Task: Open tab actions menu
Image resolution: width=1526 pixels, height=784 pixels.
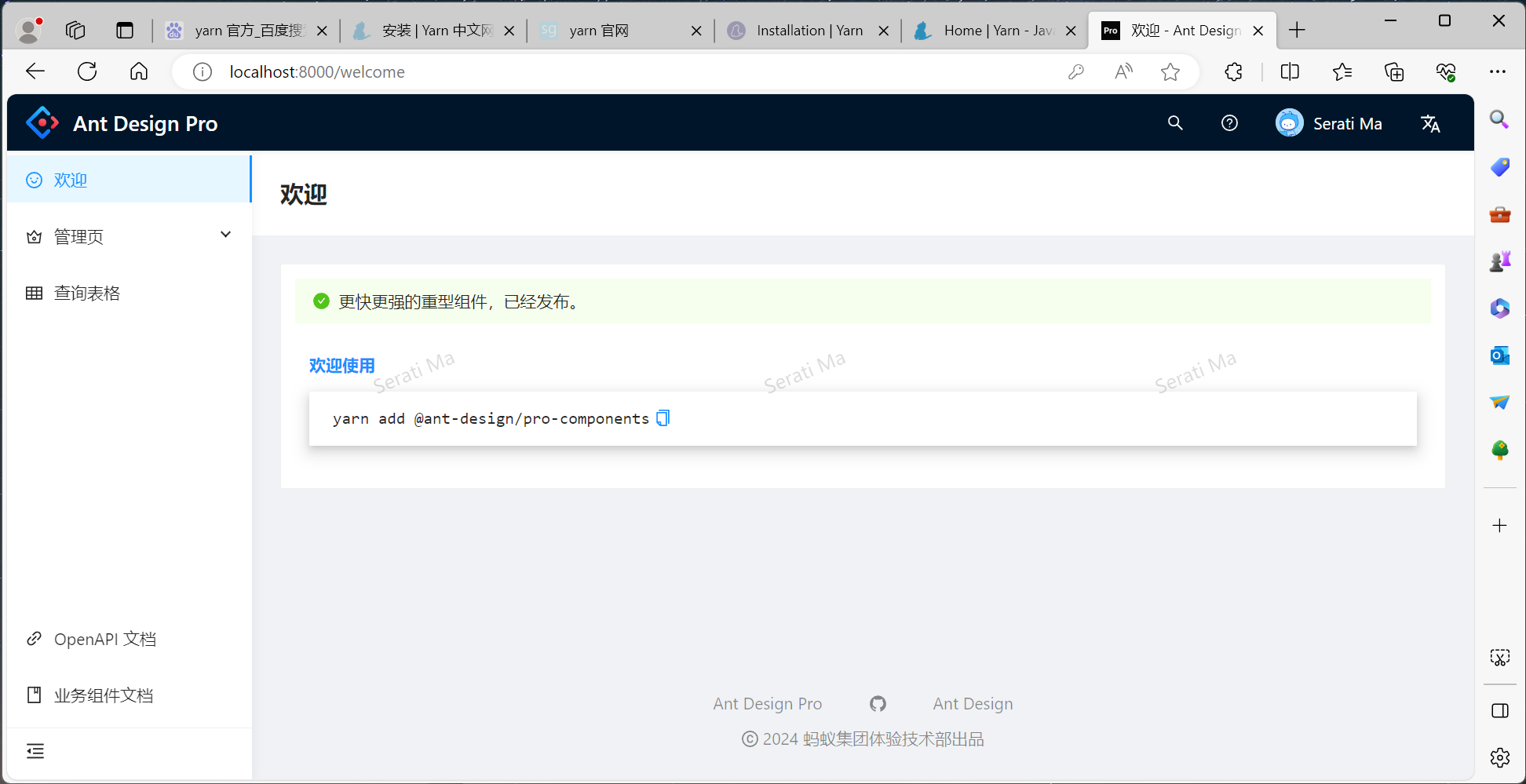Action: pos(124,31)
